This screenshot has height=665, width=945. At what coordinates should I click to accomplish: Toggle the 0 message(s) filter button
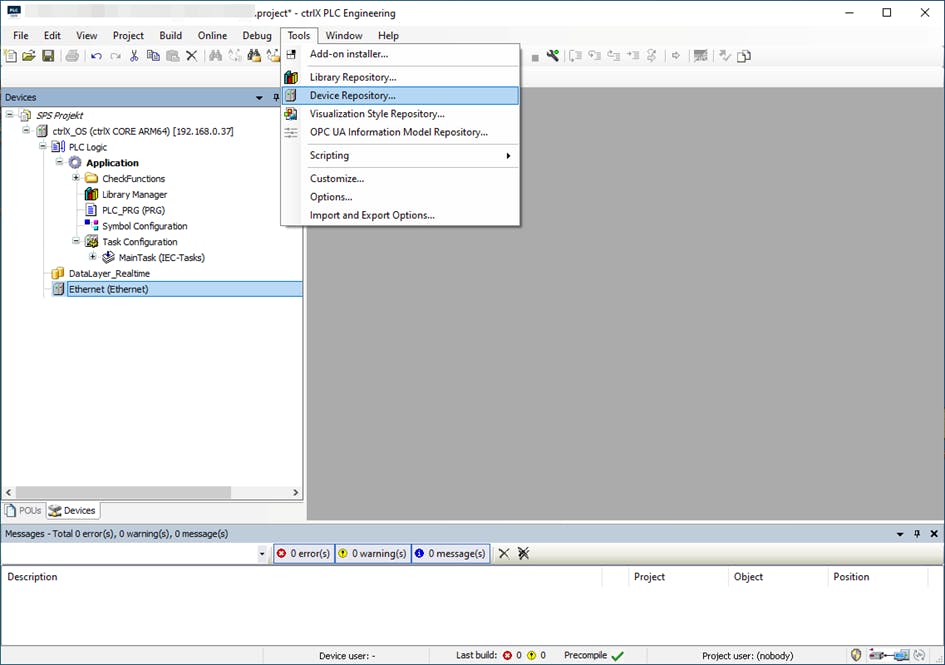[449, 553]
